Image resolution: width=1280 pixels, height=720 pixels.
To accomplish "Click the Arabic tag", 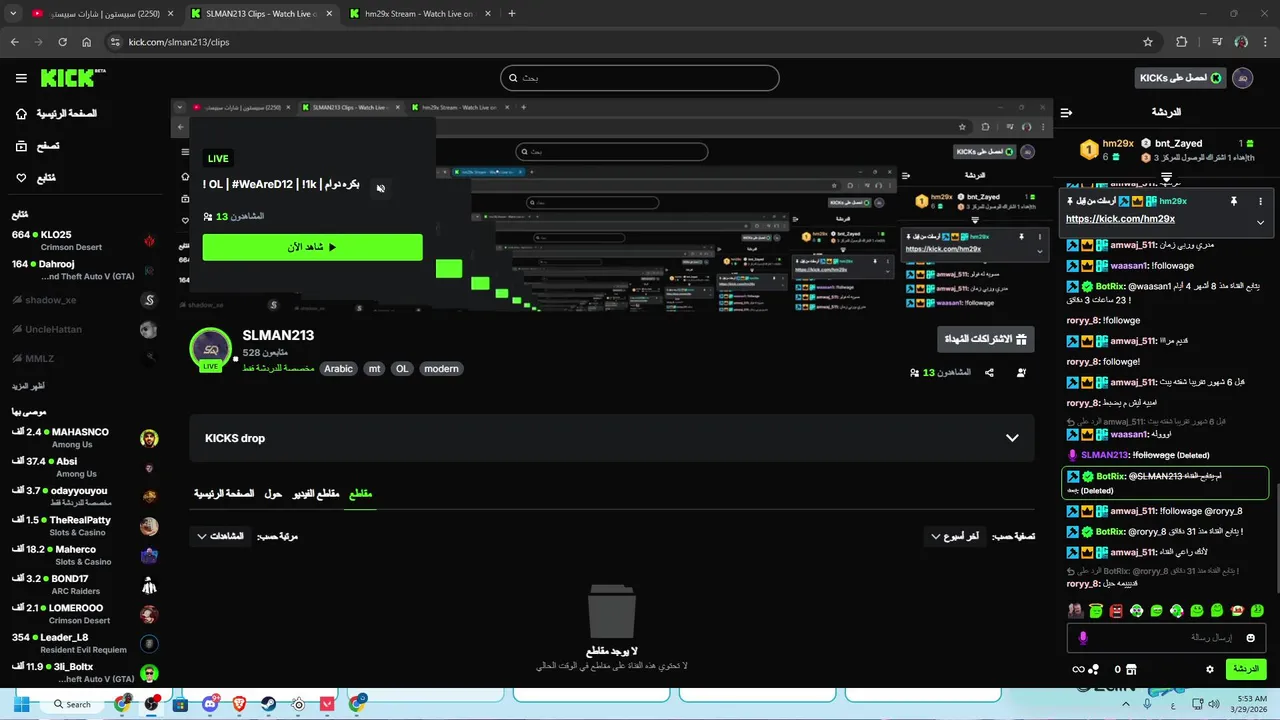I will [339, 369].
